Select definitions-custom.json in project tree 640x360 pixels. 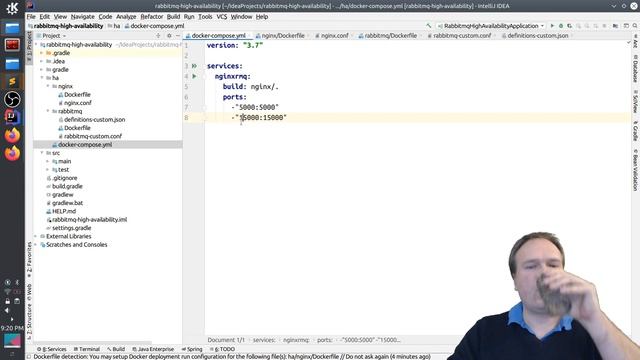coord(94,120)
